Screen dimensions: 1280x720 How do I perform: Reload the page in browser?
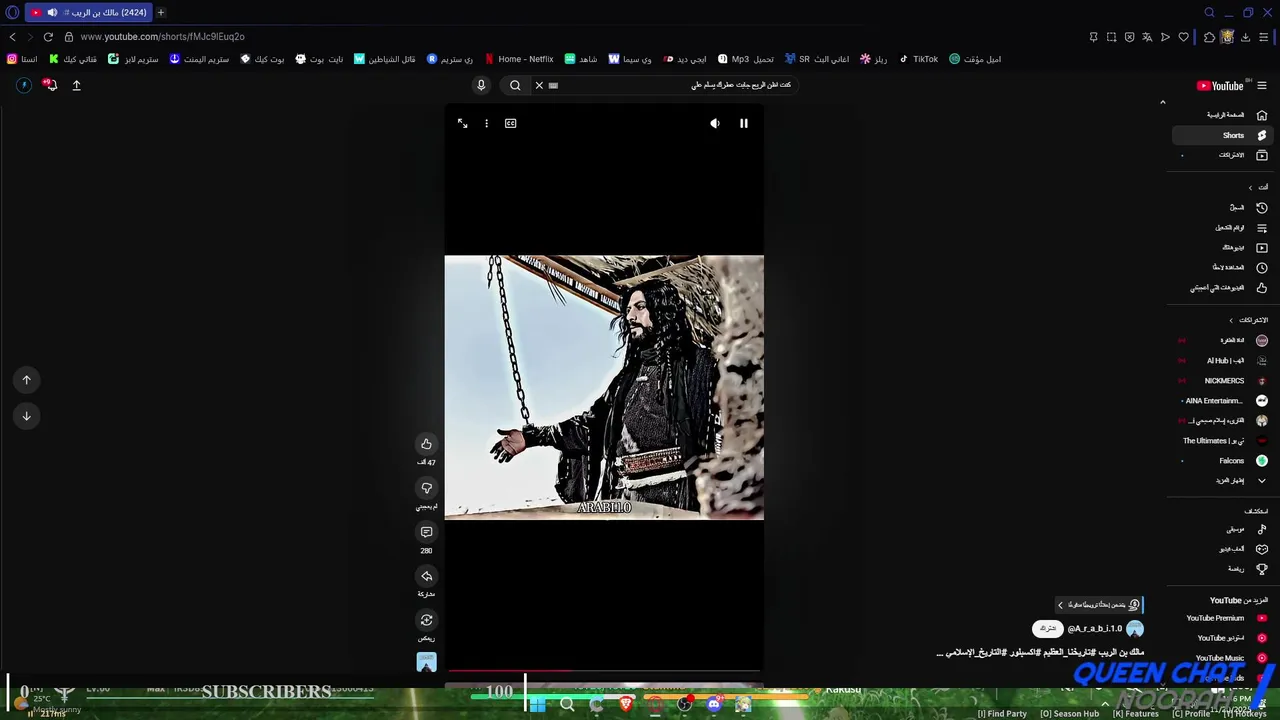[48, 37]
